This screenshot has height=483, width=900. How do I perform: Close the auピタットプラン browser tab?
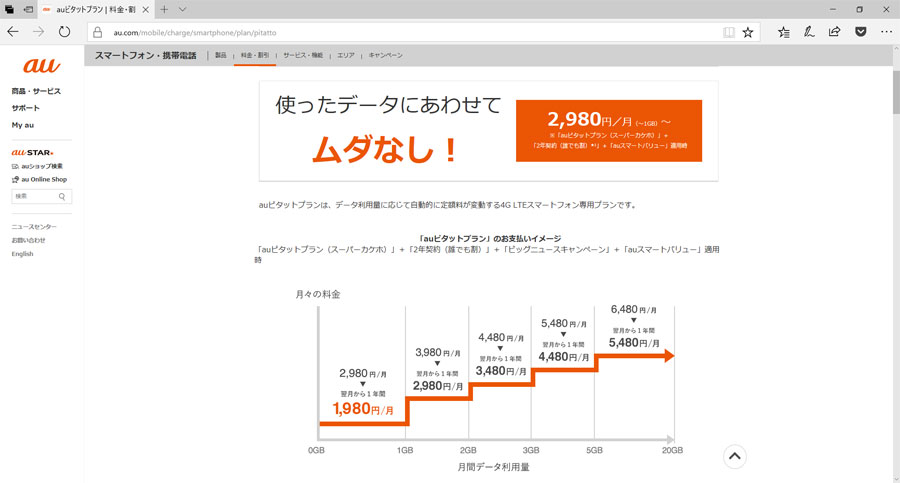145,10
